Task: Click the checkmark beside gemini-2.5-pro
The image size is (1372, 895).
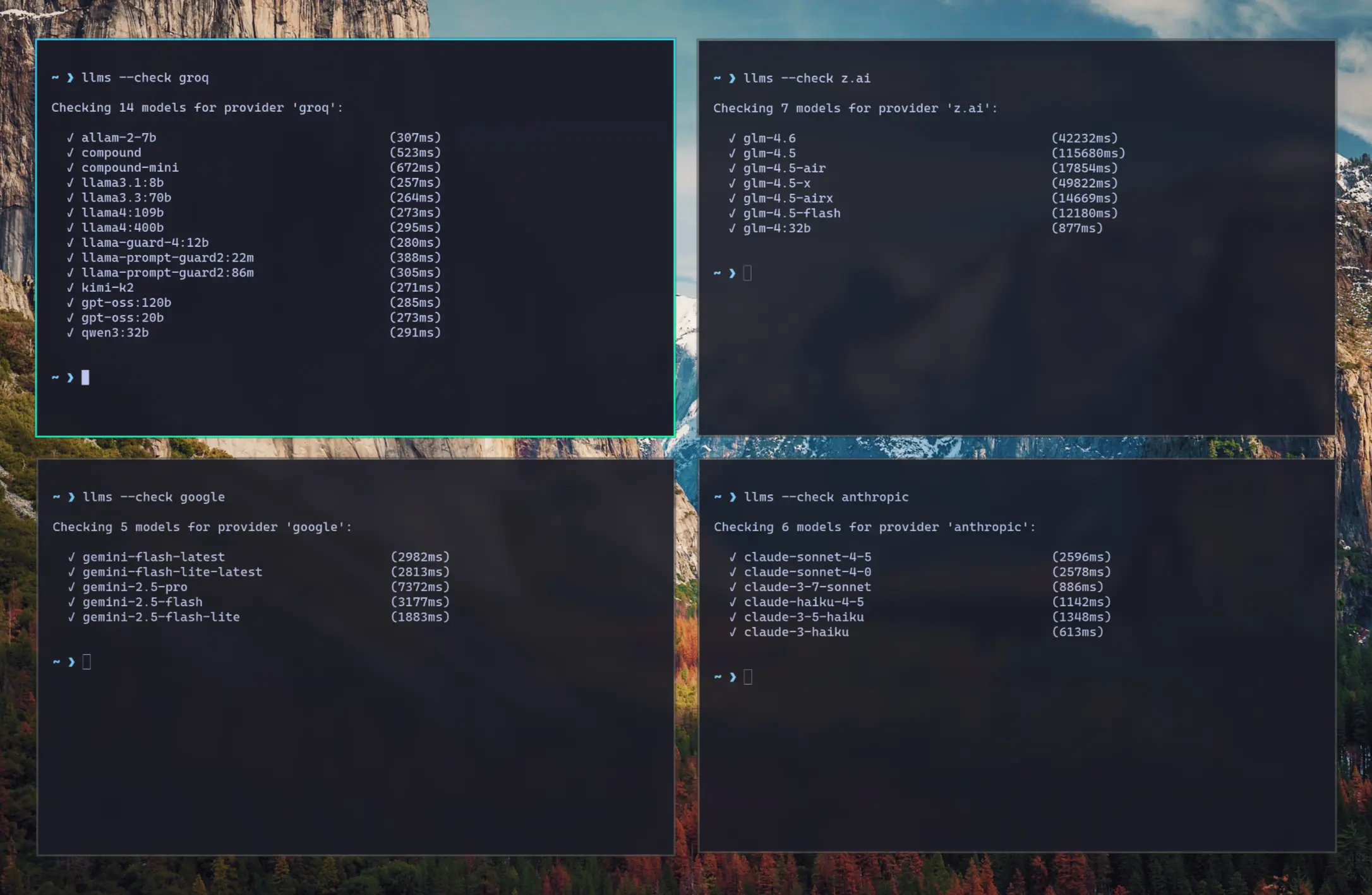Action: tap(71, 587)
